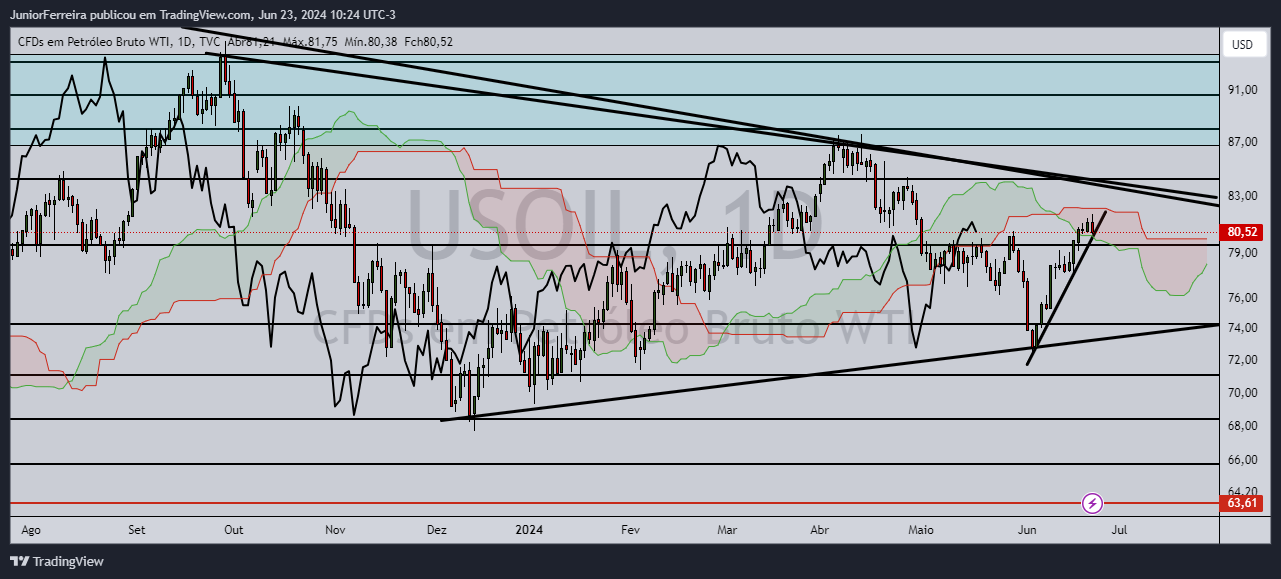Click the purple lightning bolt event icon
The height and width of the screenshot is (579, 1281).
(1093, 502)
